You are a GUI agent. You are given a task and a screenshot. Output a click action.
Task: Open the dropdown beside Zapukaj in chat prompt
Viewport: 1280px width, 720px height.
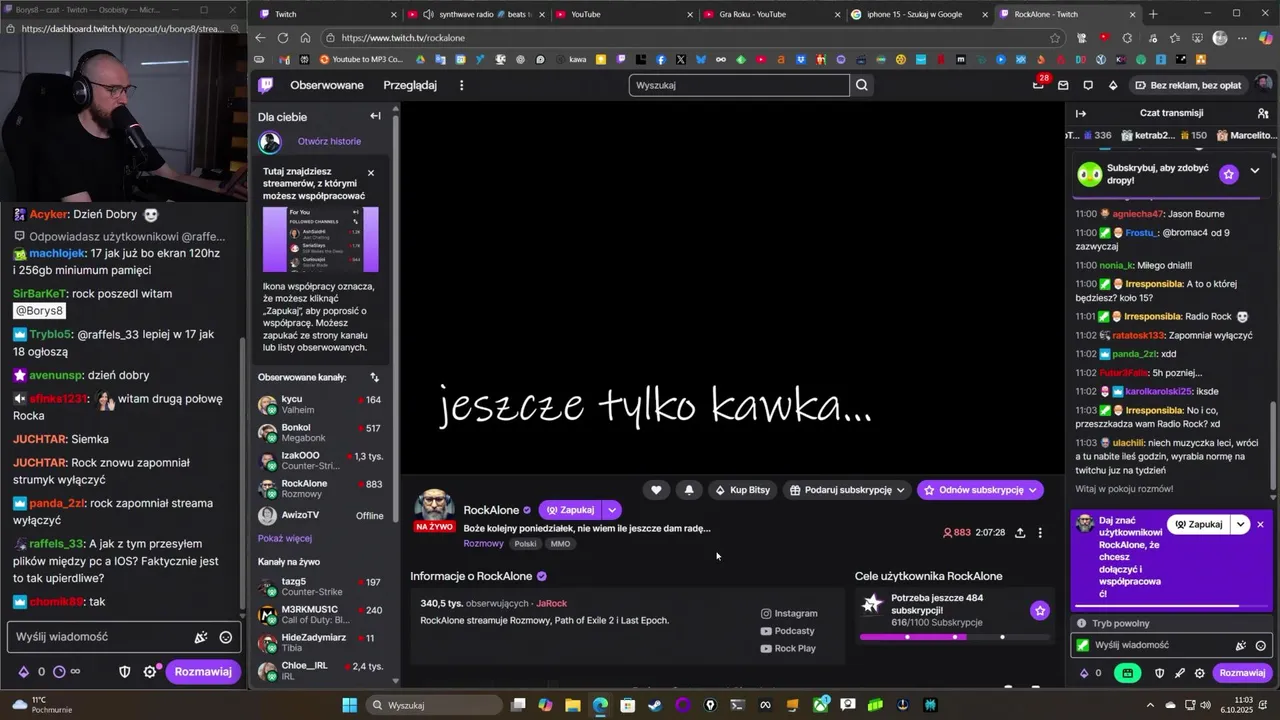click(x=1240, y=524)
